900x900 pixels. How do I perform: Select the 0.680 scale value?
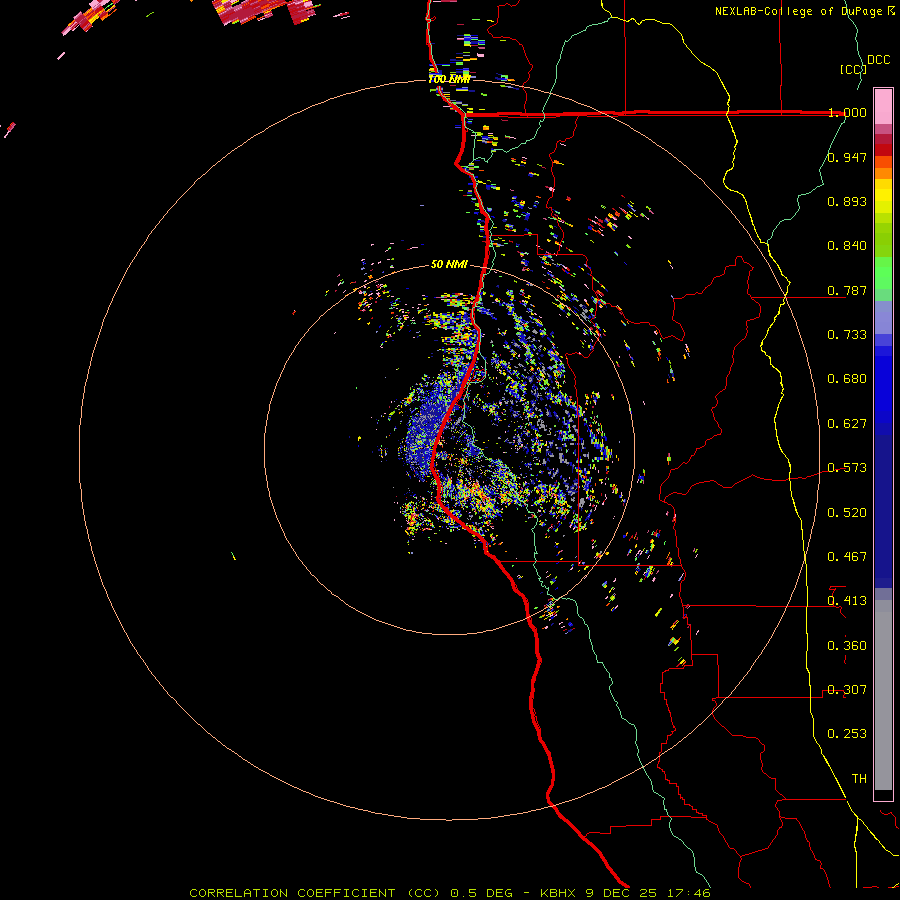pos(847,379)
